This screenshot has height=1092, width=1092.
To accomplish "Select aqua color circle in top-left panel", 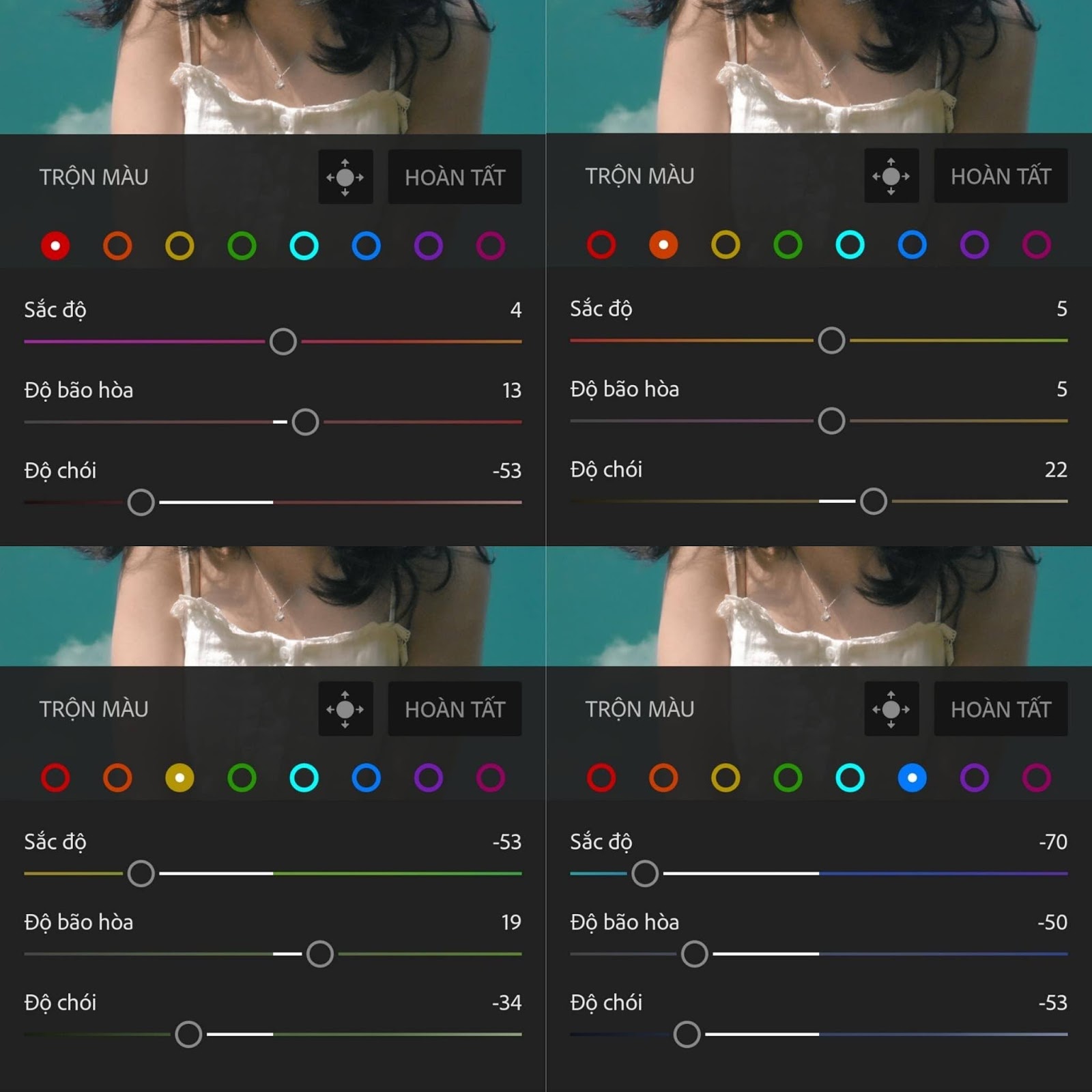I will point(304,246).
